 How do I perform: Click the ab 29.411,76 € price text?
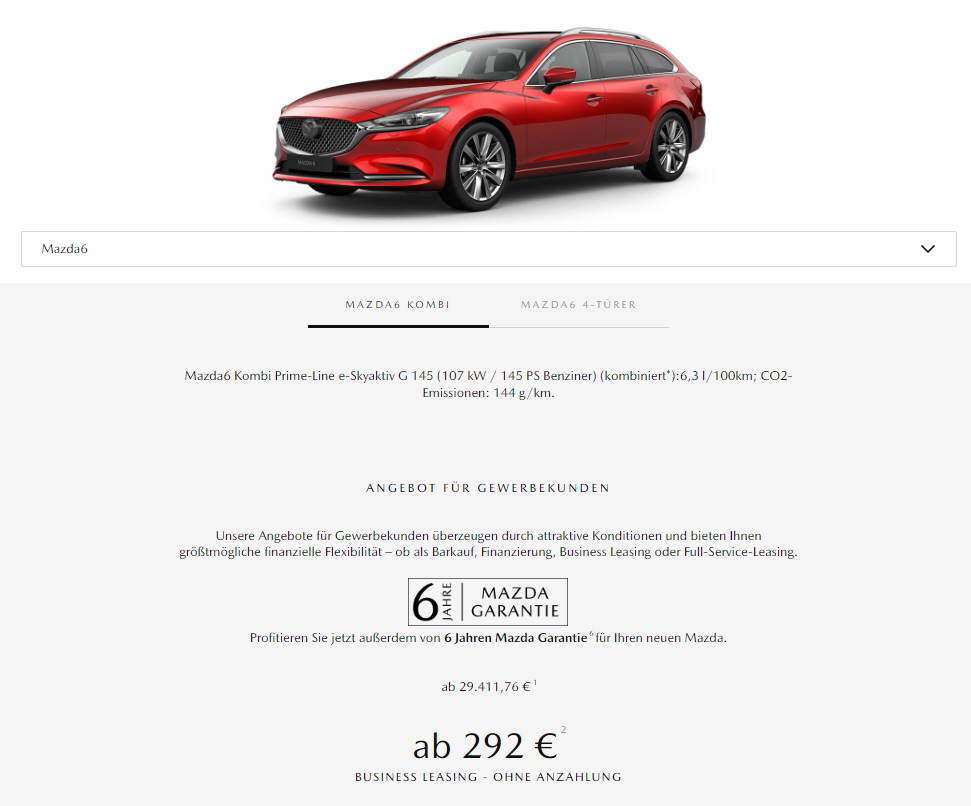486,687
